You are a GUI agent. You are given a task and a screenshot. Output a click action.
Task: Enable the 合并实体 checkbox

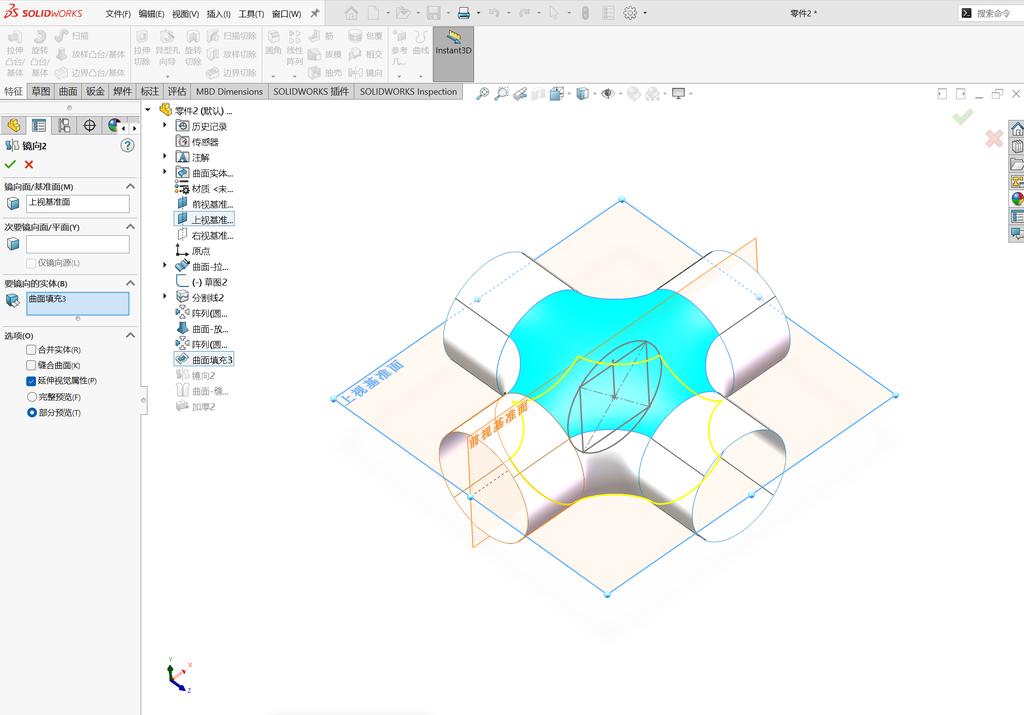point(31,350)
